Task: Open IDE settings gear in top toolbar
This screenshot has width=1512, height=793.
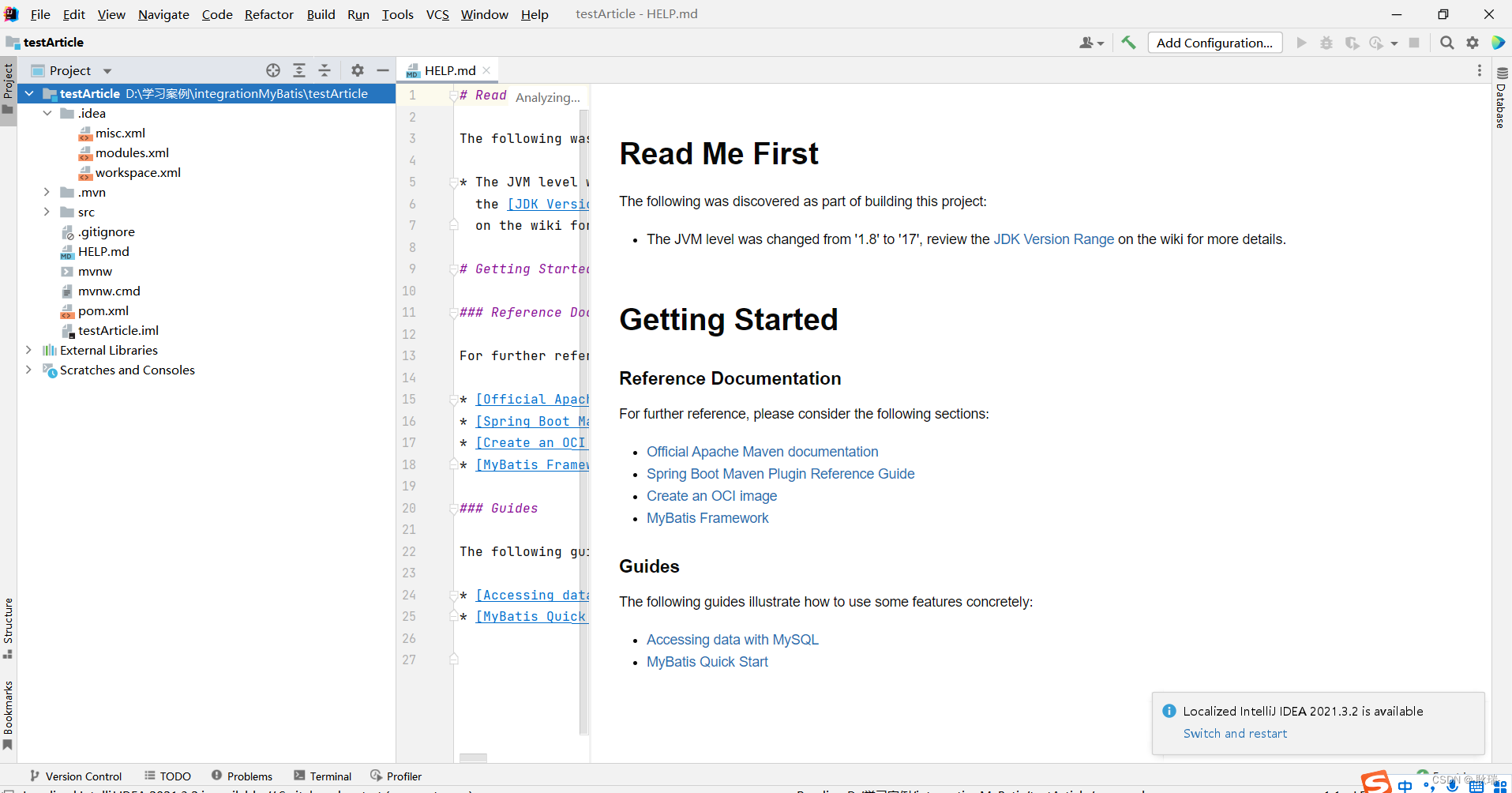Action: click(x=1473, y=43)
